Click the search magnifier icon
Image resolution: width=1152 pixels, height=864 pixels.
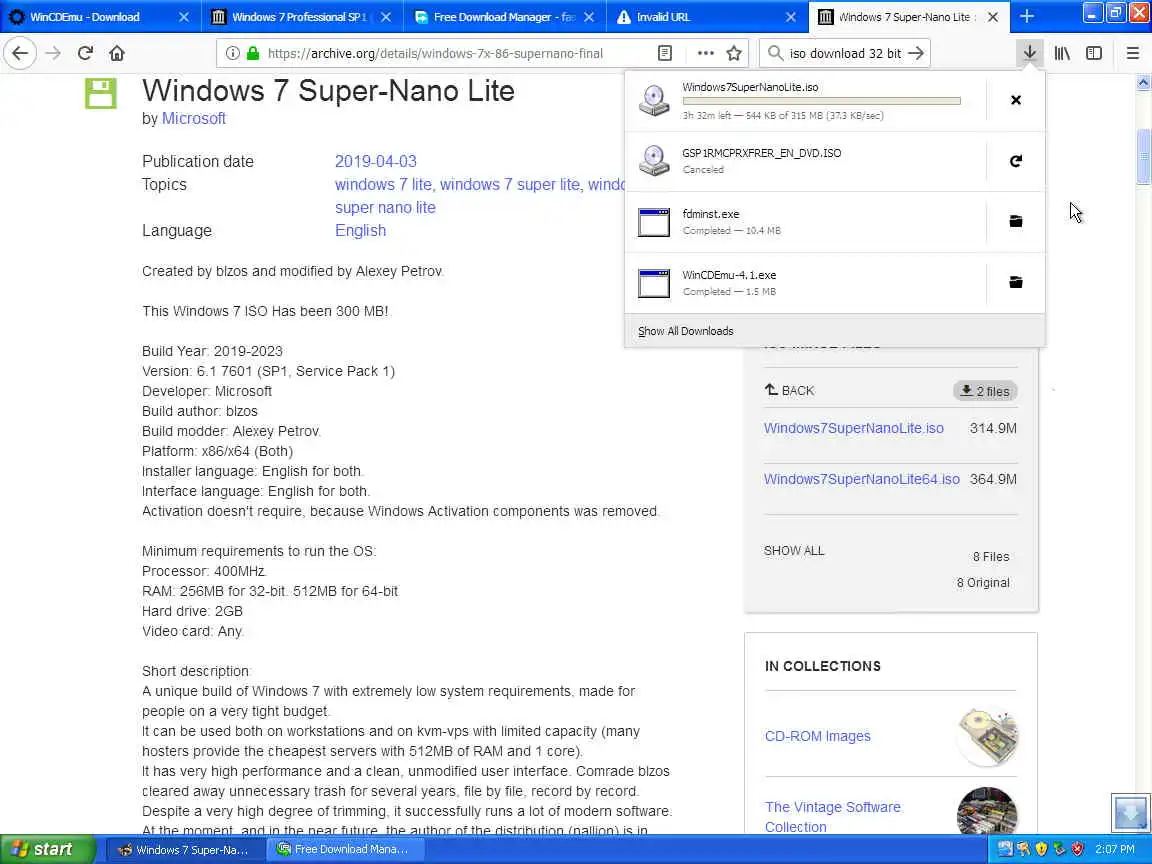774,53
